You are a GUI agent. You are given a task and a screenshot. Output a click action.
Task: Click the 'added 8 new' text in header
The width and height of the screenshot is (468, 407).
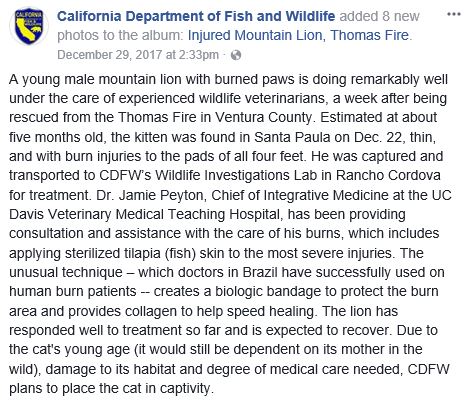[x=379, y=16]
